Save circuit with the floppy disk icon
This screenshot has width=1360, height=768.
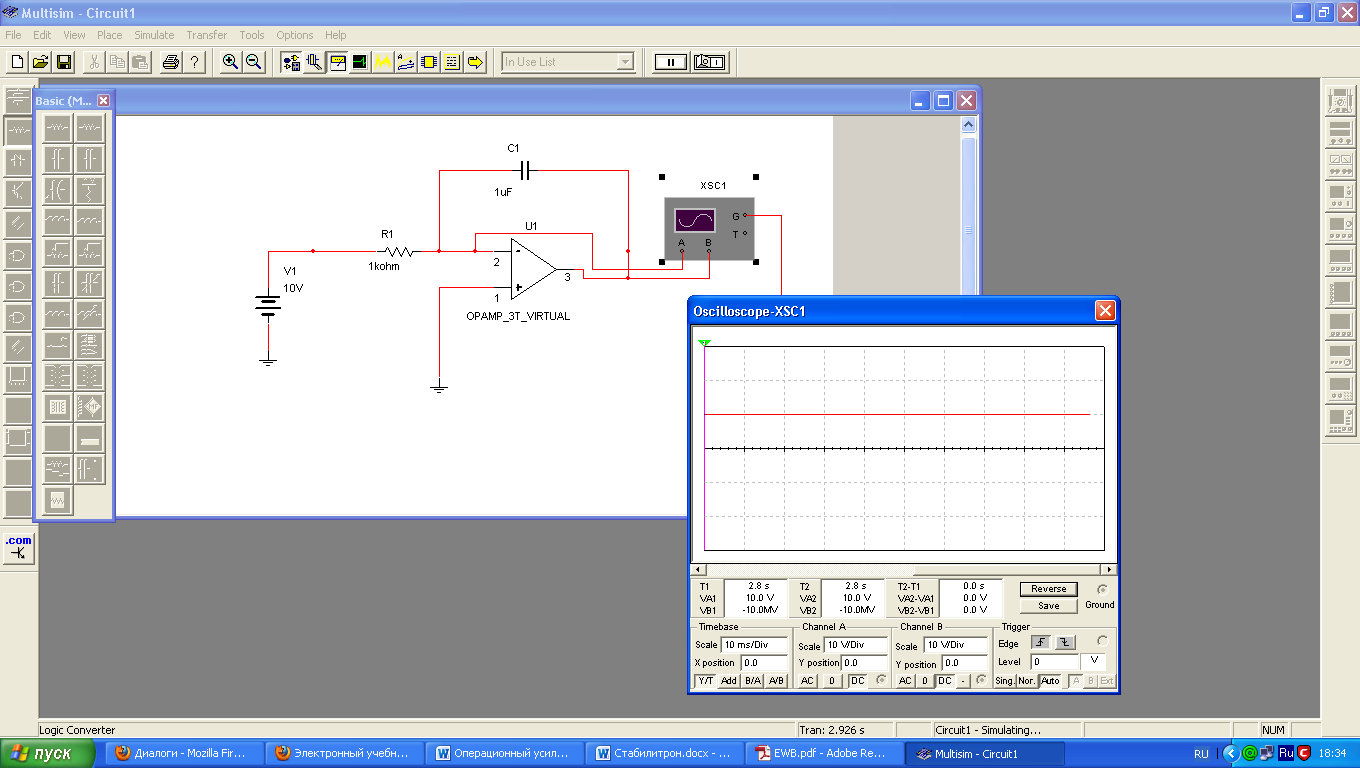[x=63, y=62]
